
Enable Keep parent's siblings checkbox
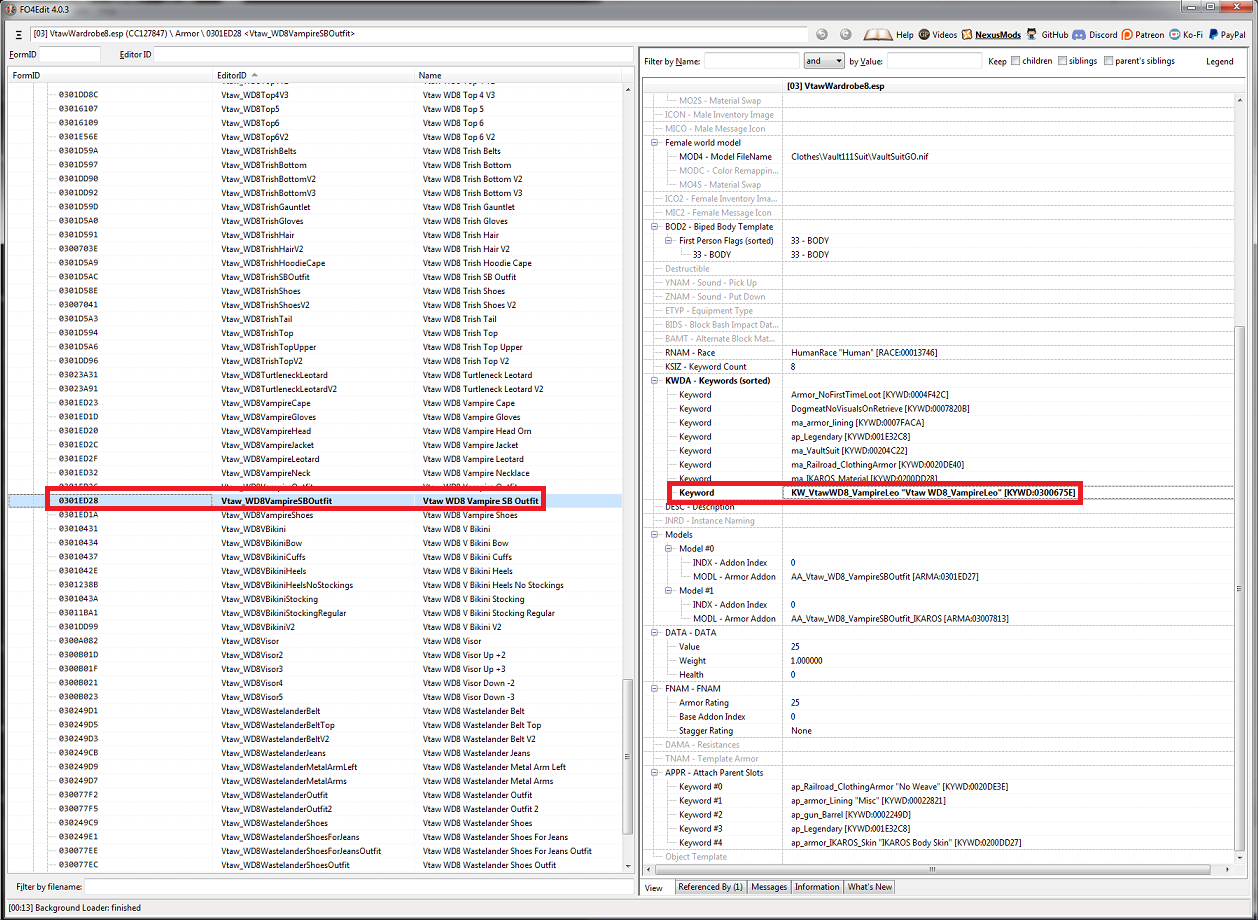pyautogui.click(x=1108, y=61)
